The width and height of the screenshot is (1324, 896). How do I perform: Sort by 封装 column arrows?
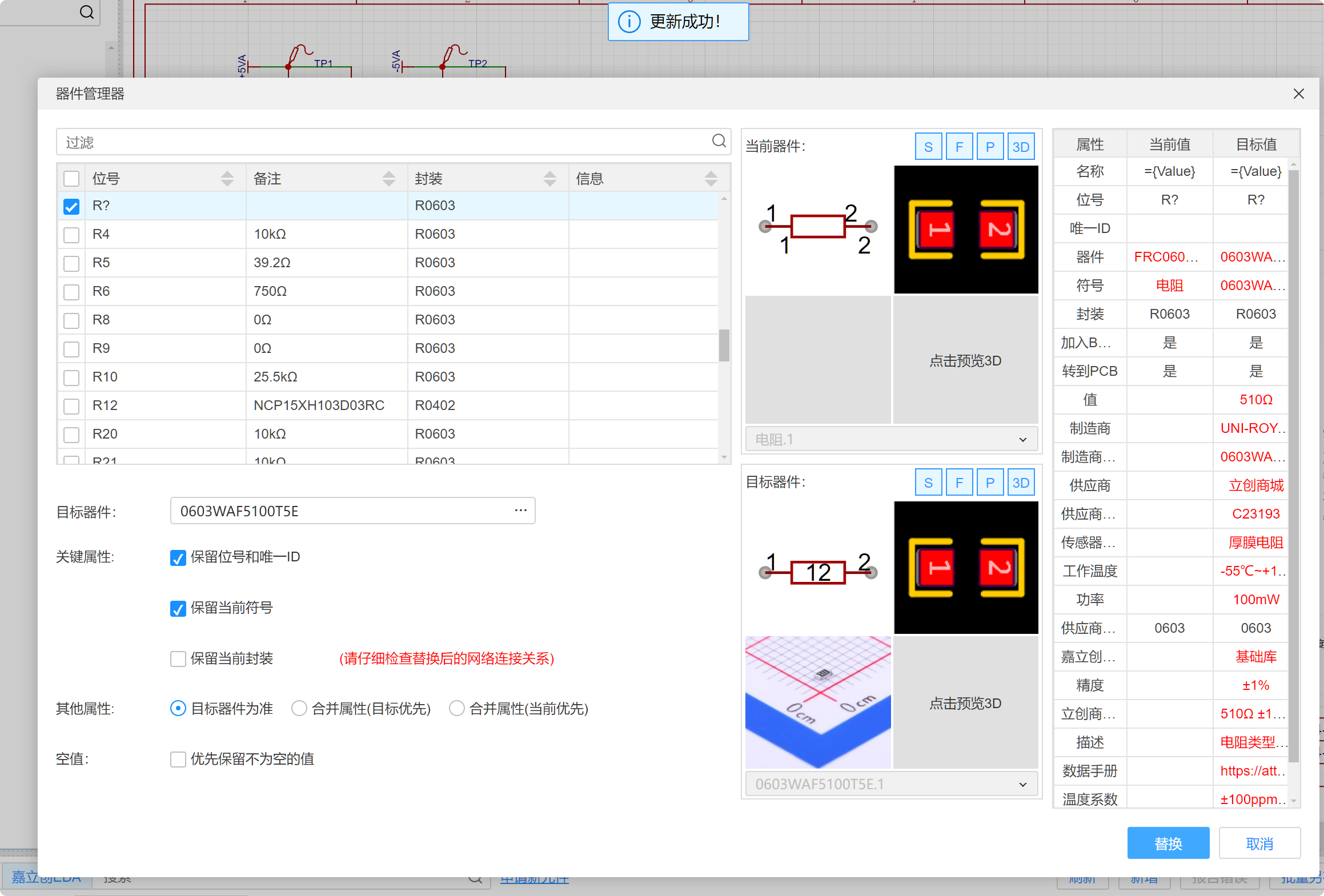click(549, 179)
